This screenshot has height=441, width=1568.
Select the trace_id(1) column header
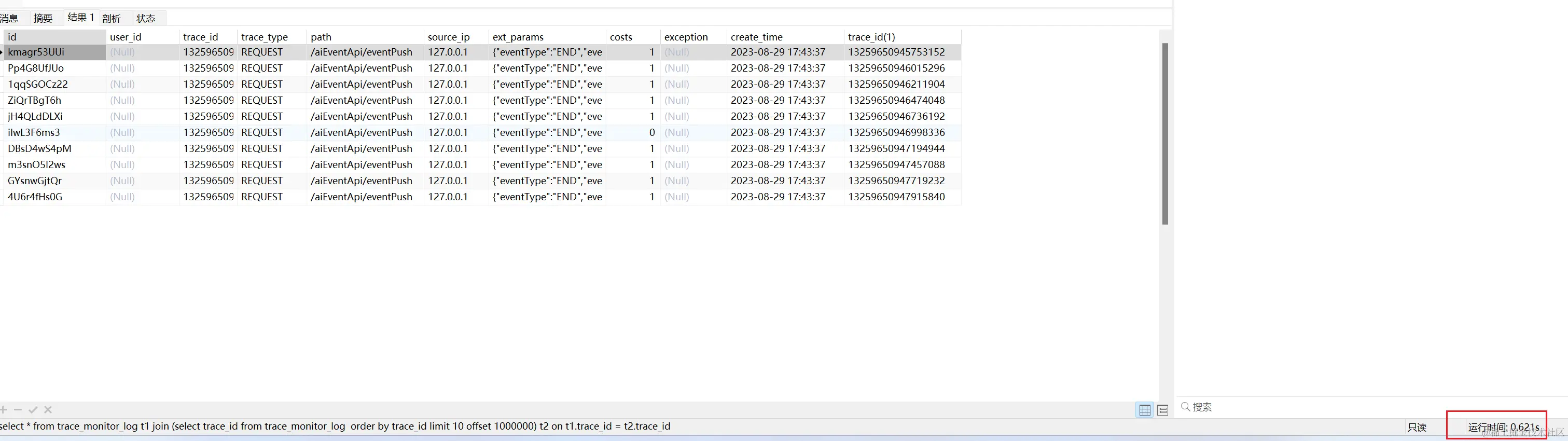pos(903,37)
